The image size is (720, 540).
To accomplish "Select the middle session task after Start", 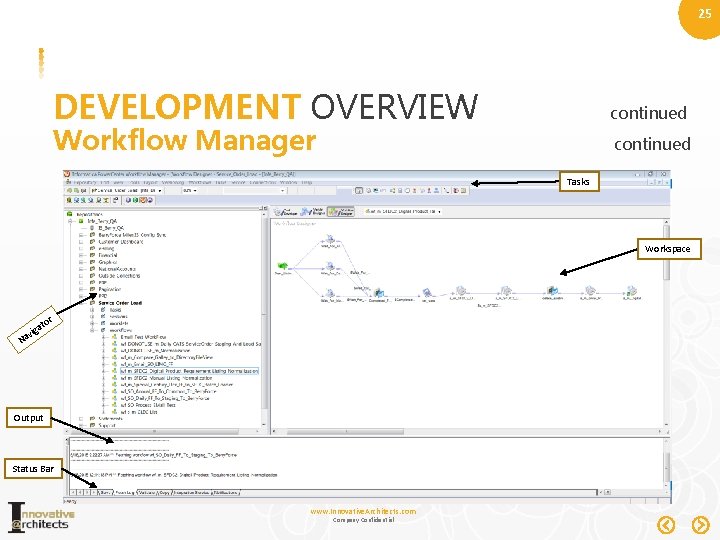I will (330, 266).
